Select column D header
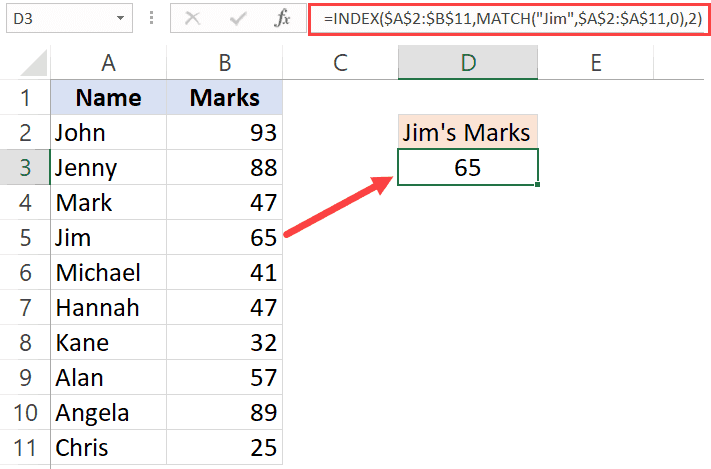 pyautogui.click(x=468, y=63)
